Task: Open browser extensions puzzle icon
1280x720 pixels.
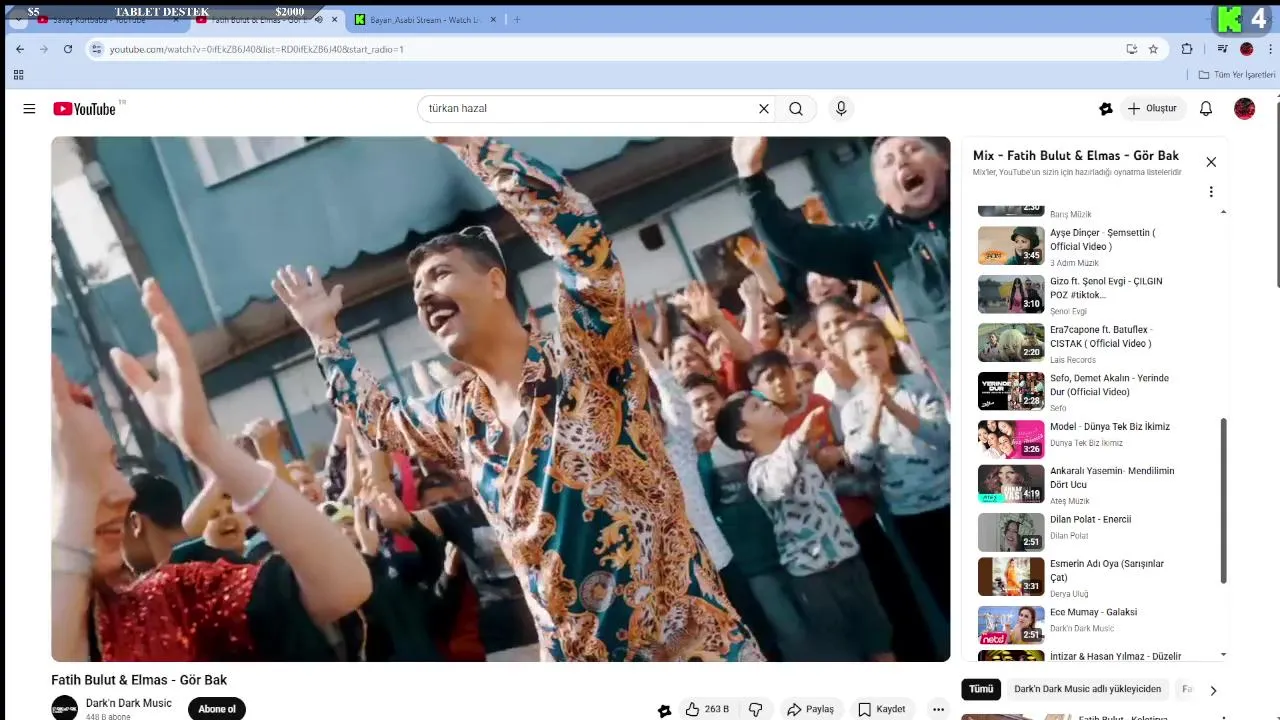Action: pyautogui.click(x=1187, y=49)
